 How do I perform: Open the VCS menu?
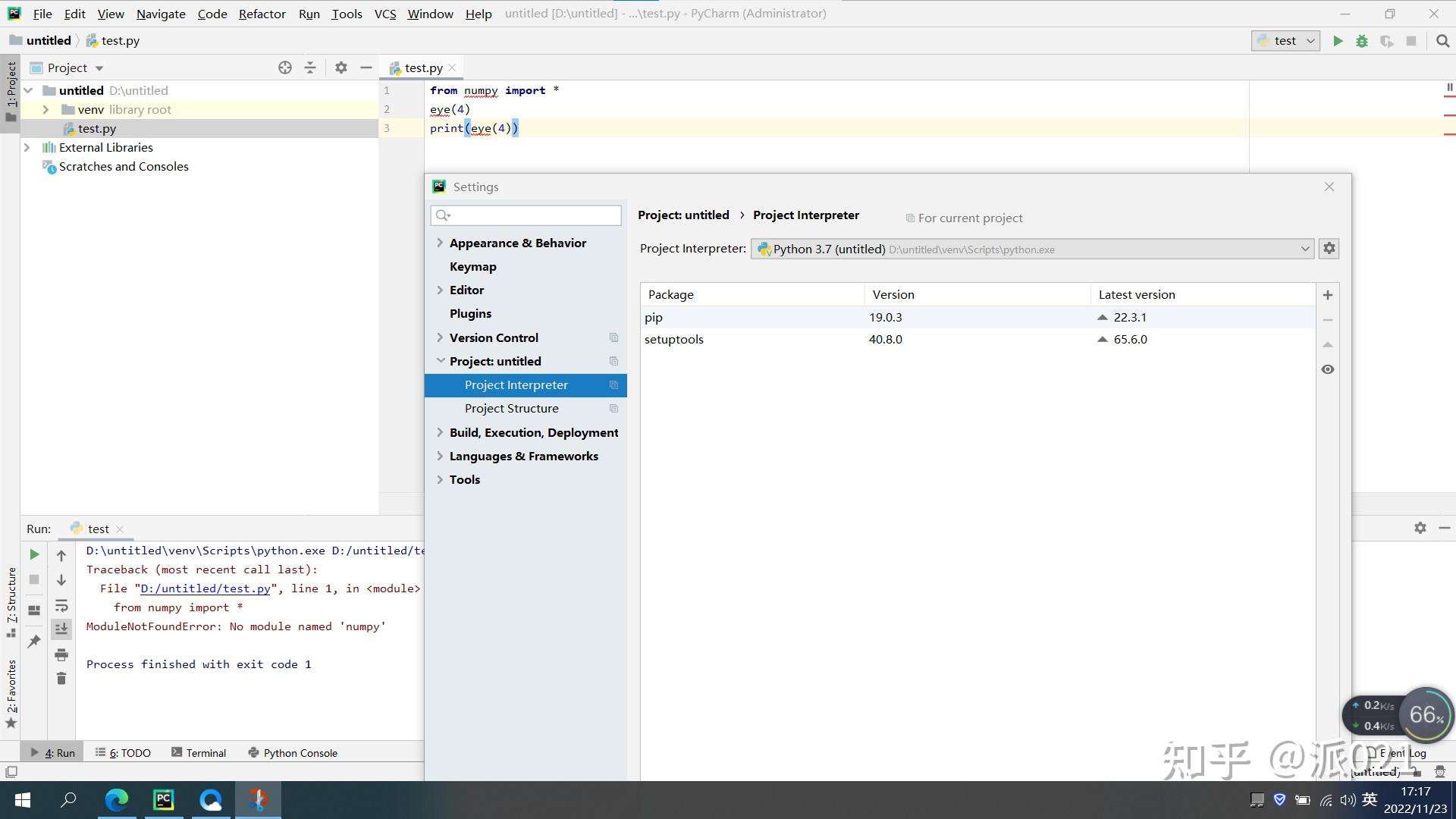(x=385, y=14)
